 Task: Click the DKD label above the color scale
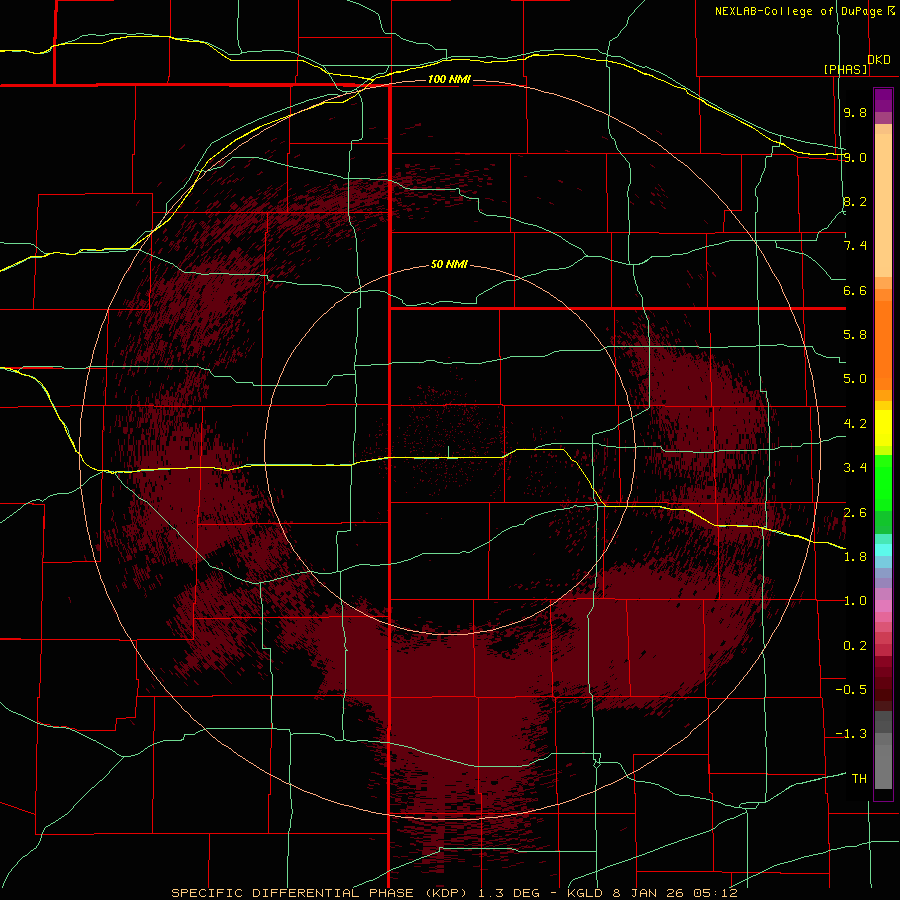coord(879,60)
